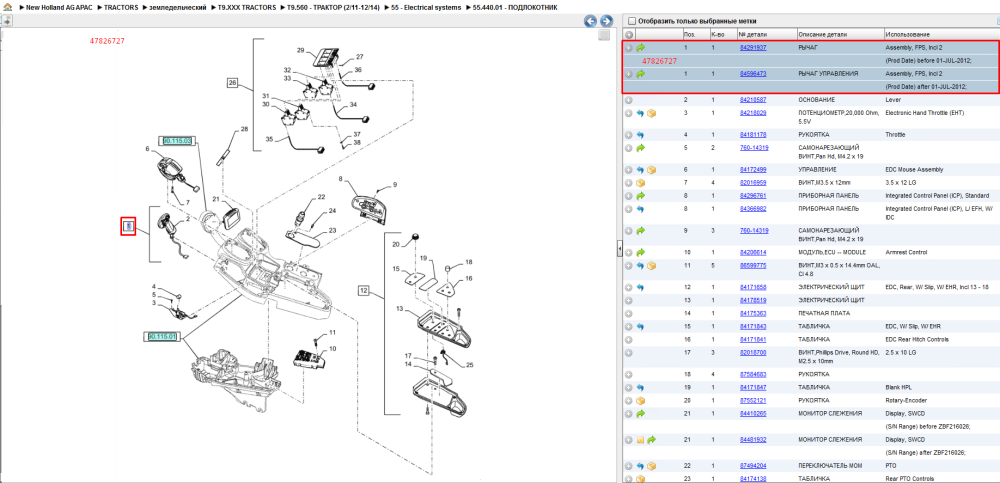The height and width of the screenshot is (483, 1000).
Task: Click the blue arrow for part 84171658
Action: (x=641, y=288)
